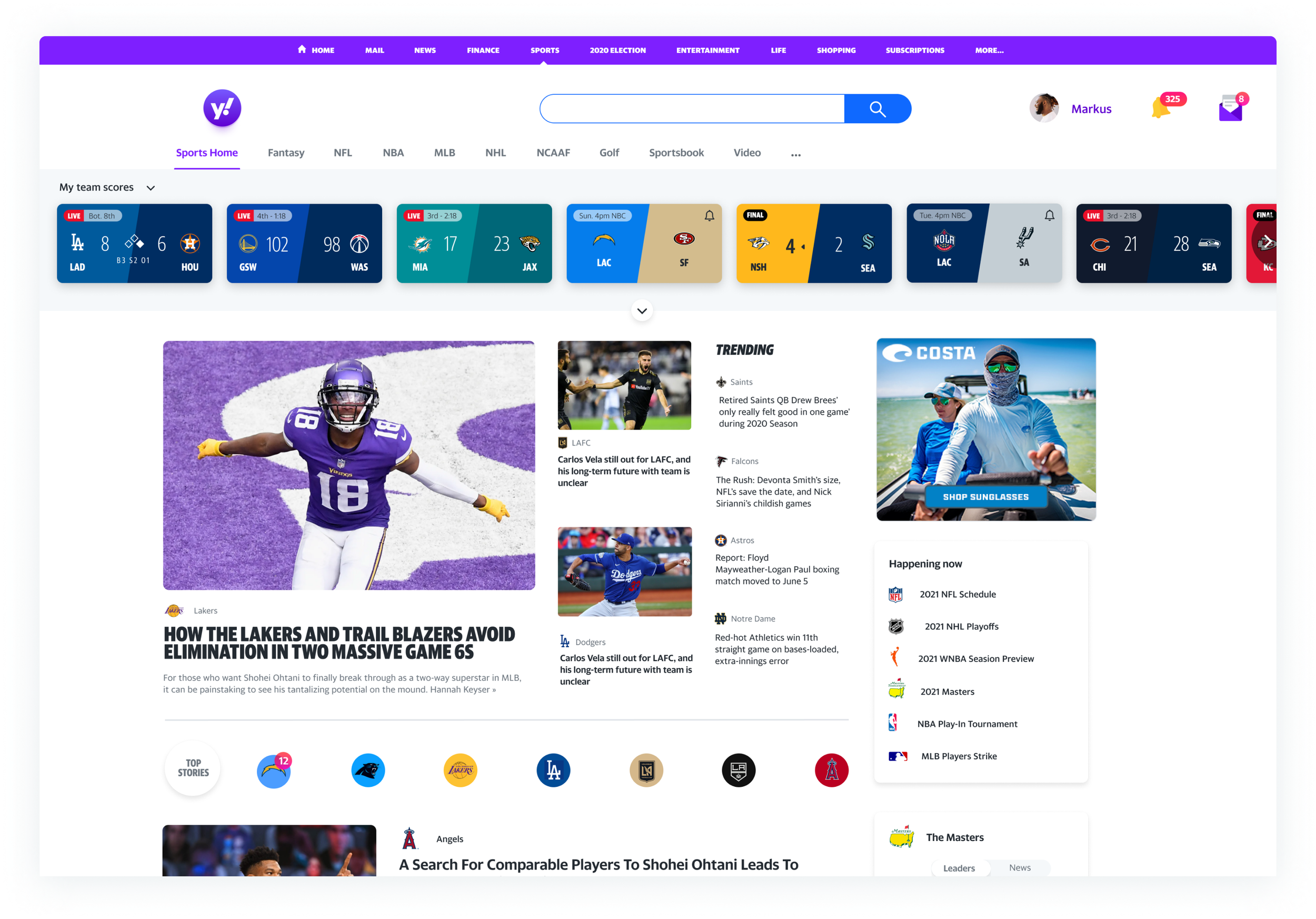The height and width of the screenshot is (919, 1316).
Task: Click the Angels team circle icon
Action: click(x=831, y=770)
